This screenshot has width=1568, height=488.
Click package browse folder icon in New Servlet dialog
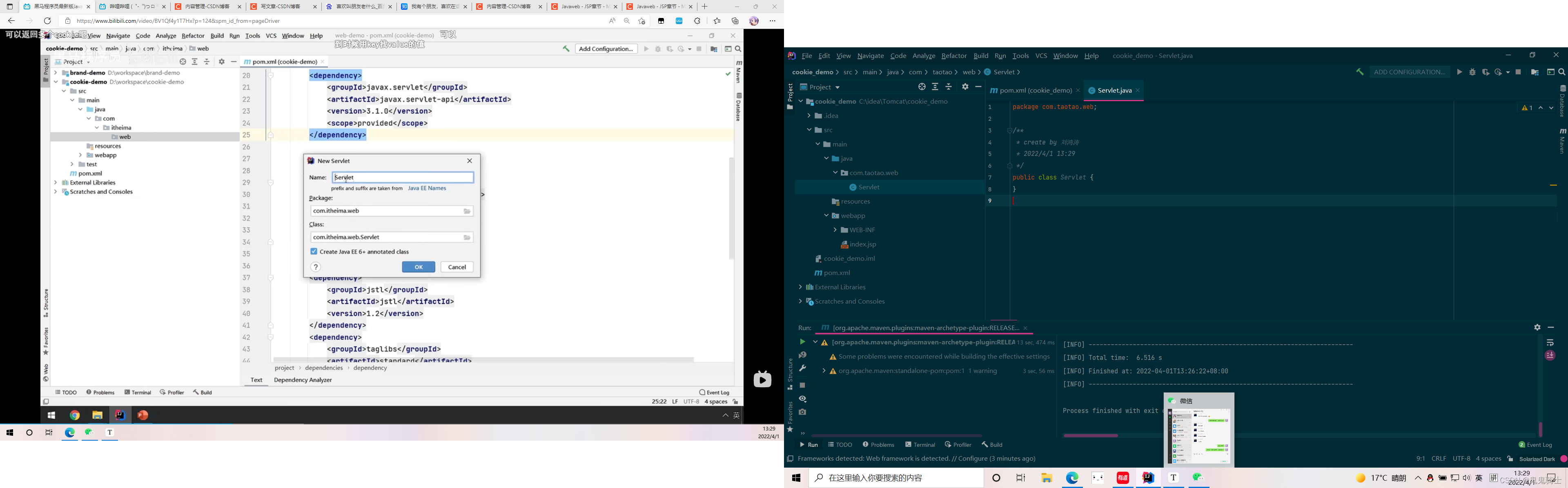468,211
